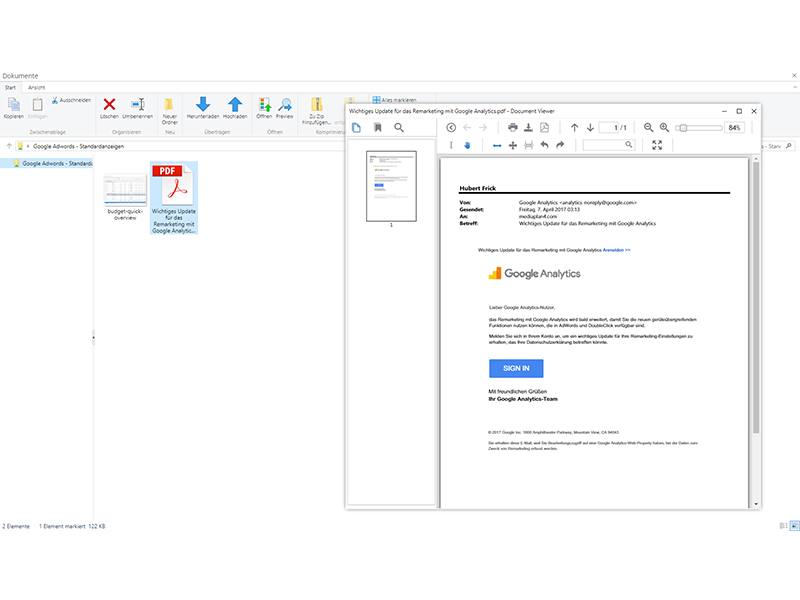Go to next page with down arrow
The width and height of the screenshot is (800, 600).
590,128
